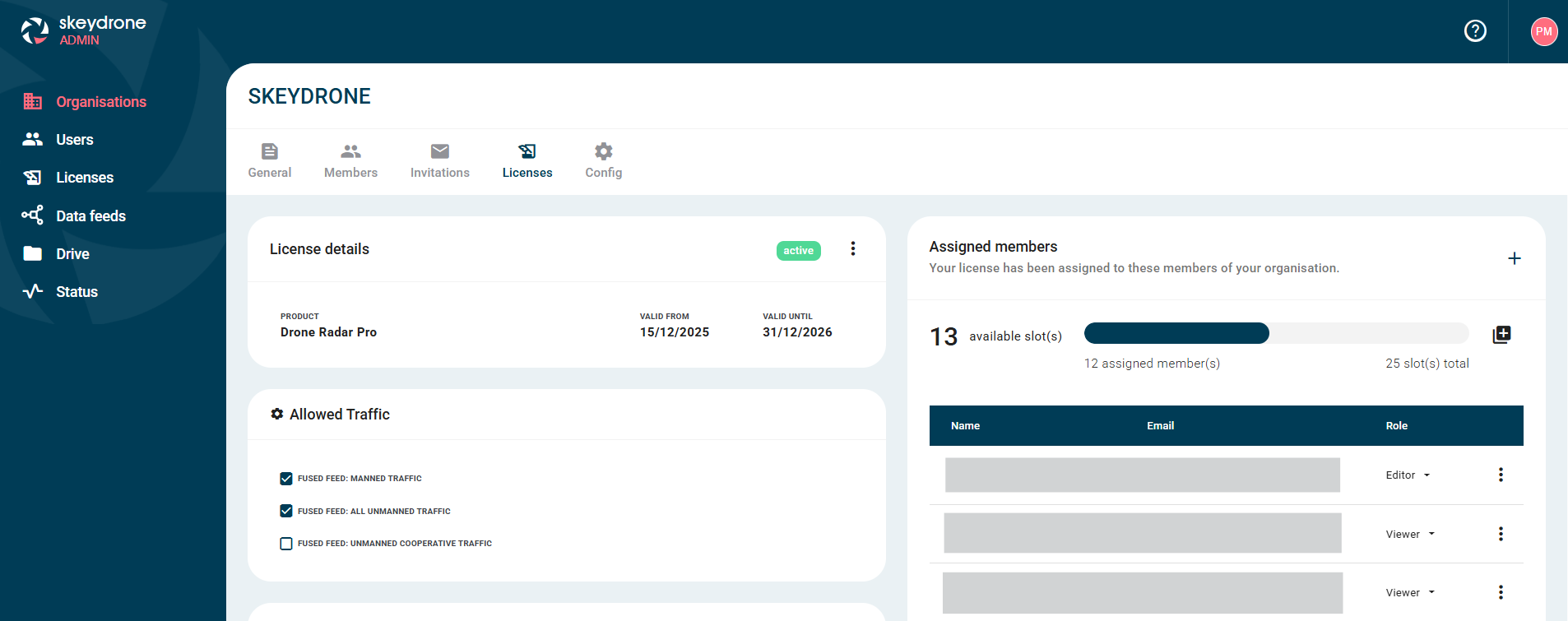Click the add slots icon beside progress bar

1501,335
